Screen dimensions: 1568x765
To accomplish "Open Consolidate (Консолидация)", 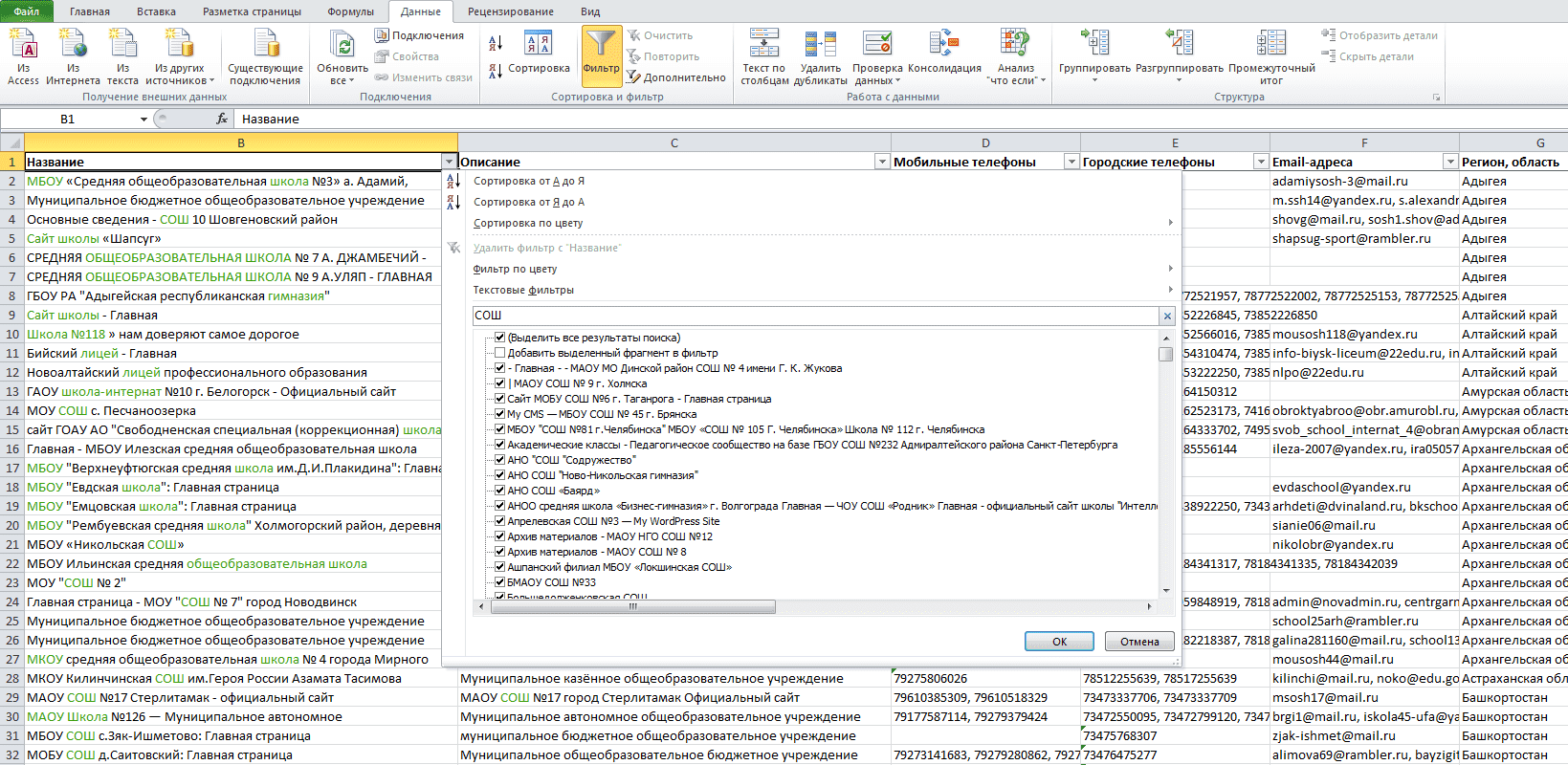I will point(944,54).
